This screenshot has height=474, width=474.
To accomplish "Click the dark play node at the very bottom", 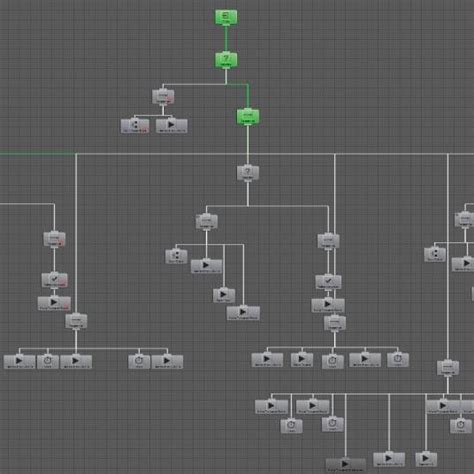I will [x=346, y=465].
